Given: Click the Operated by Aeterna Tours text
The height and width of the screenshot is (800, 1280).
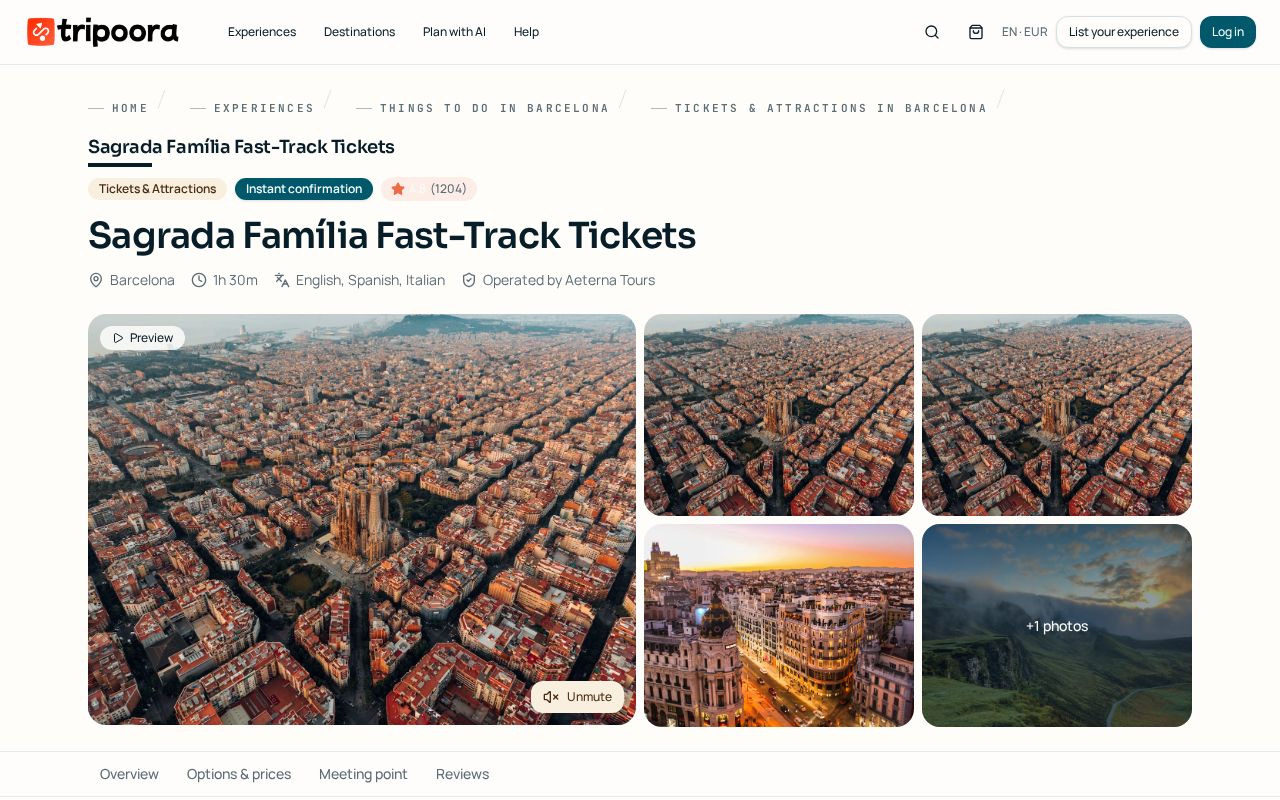Looking at the screenshot, I should point(569,280).
